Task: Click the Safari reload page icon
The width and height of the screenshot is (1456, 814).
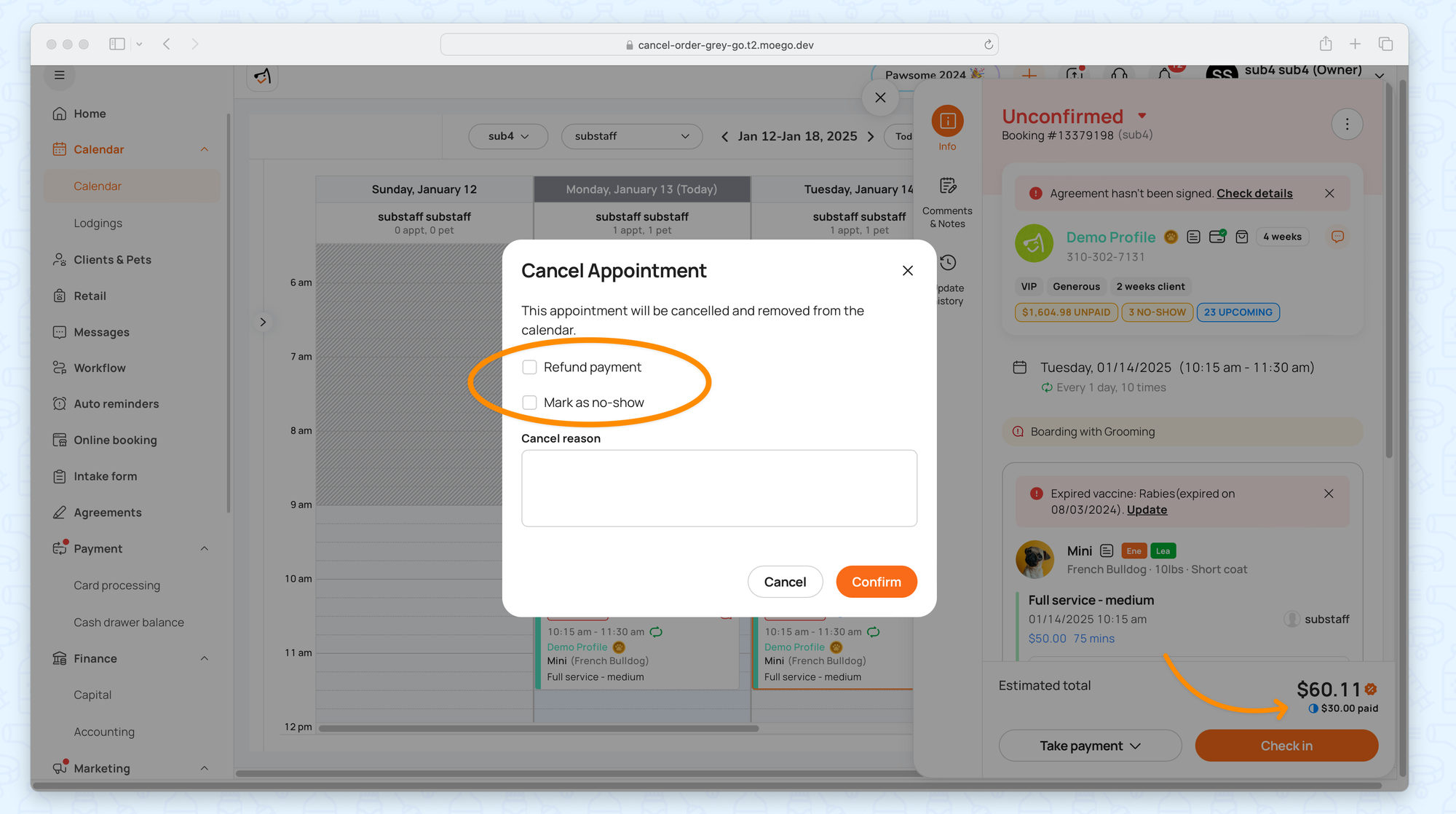Action: [988, 44]
